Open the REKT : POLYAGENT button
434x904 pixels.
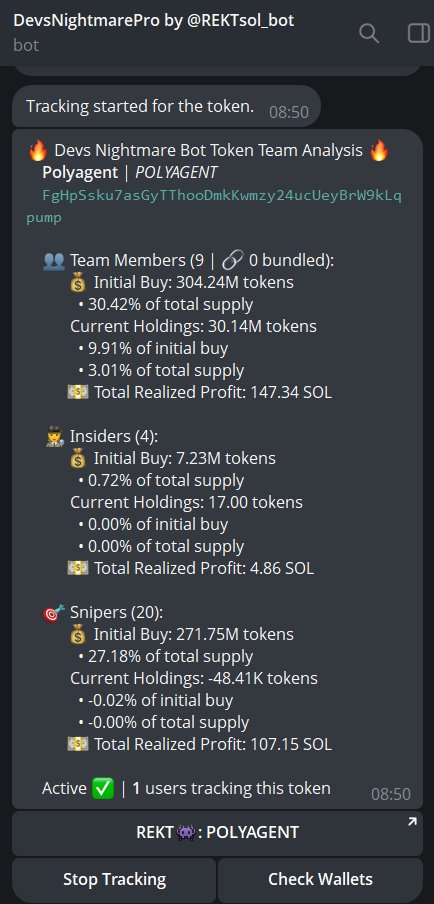(217, 833)
